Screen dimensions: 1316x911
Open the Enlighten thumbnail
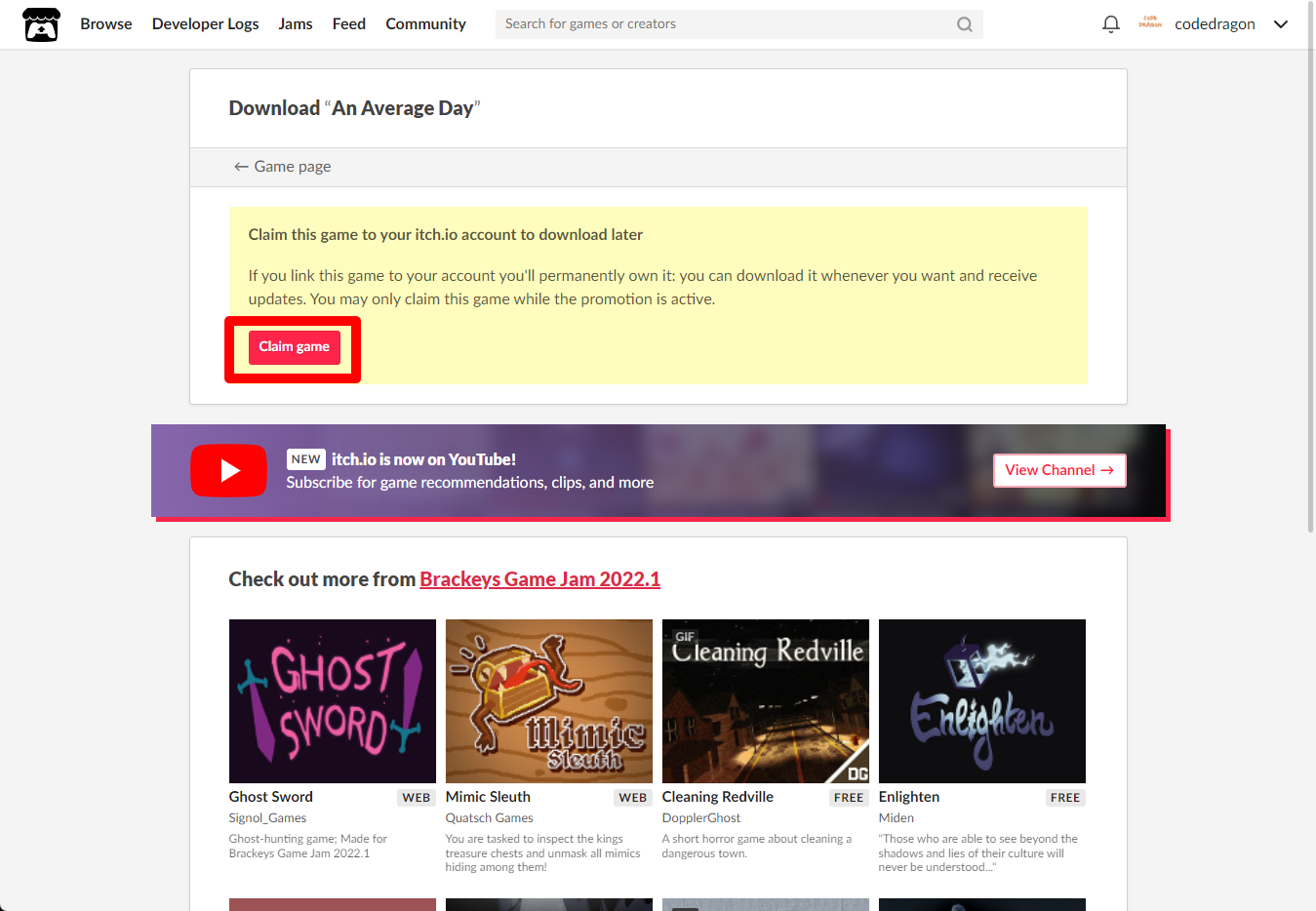coord(982,701)
